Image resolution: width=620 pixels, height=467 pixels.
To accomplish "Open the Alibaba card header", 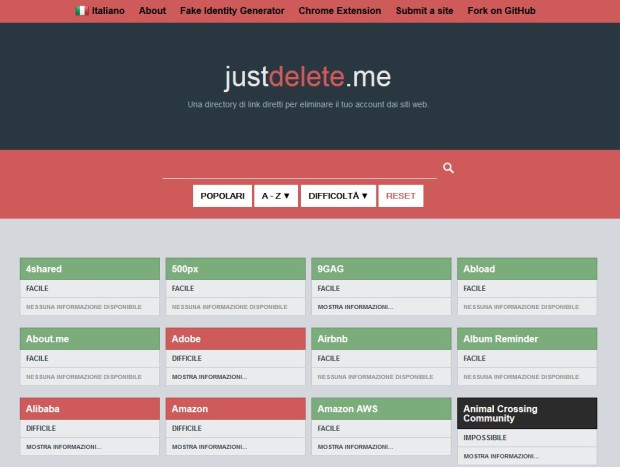I will [90, 409].
